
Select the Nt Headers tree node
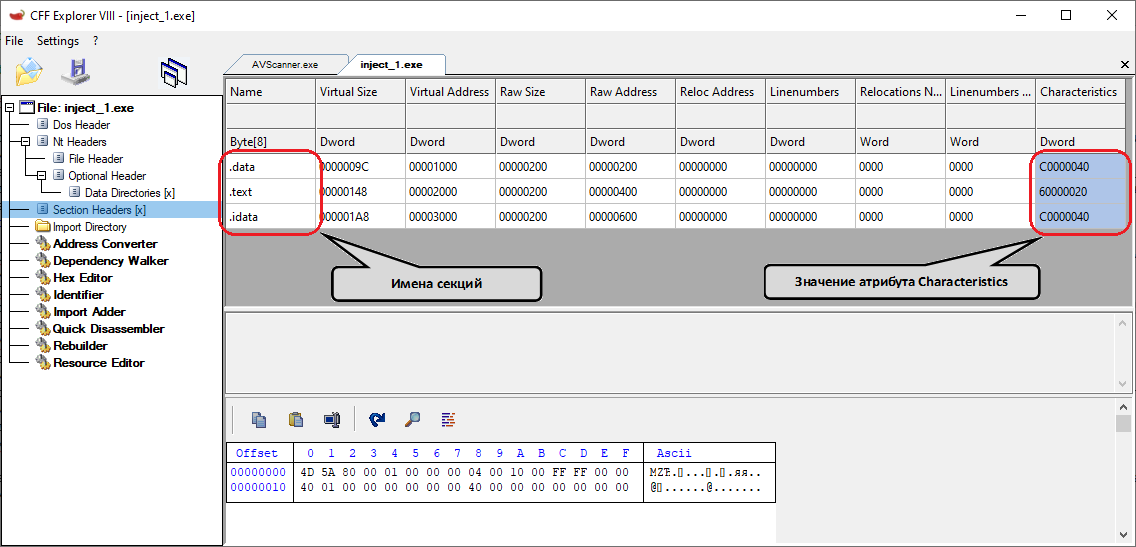pyautogui.click(x=80, y=142)
